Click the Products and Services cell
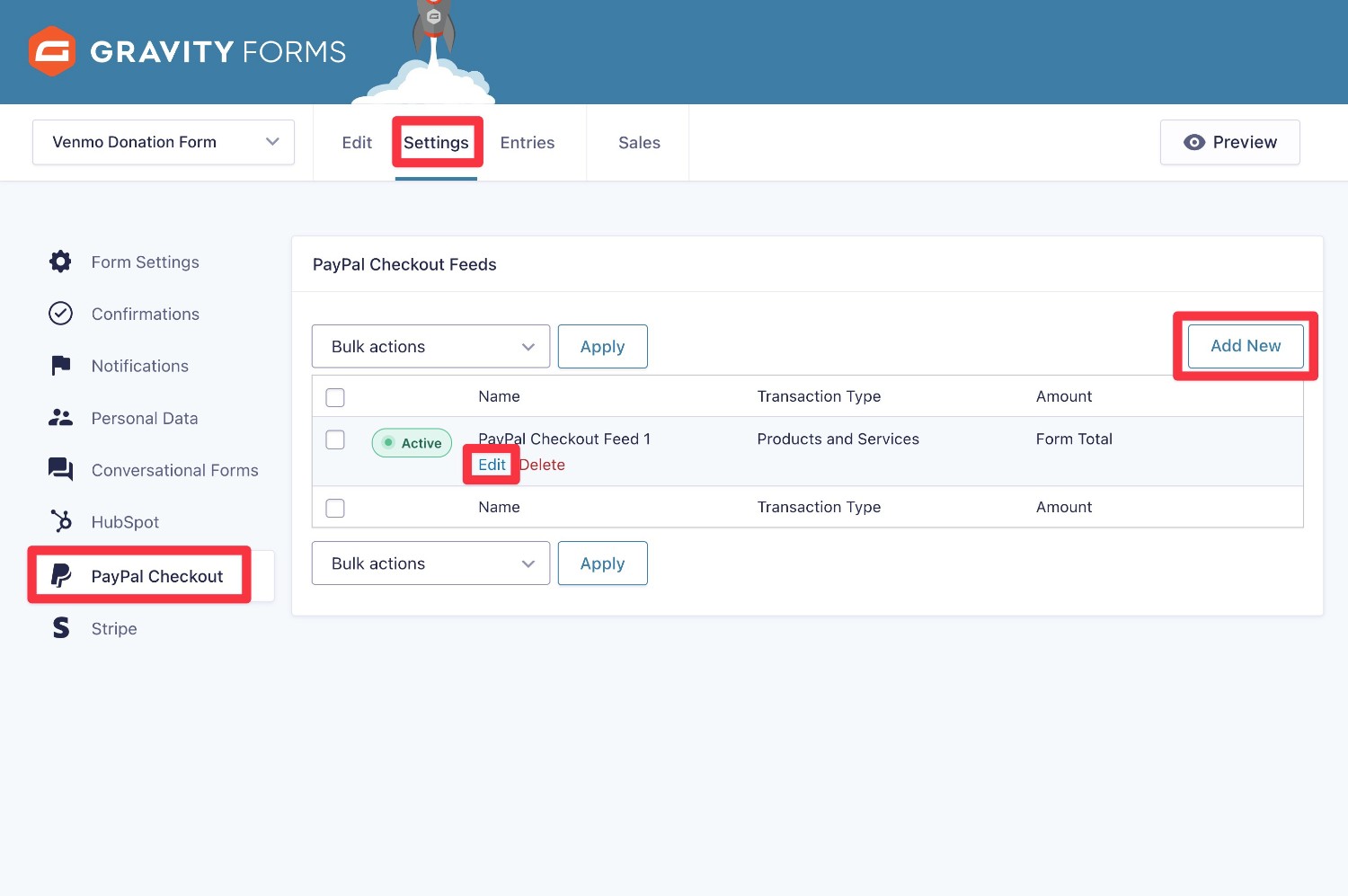The width and height of the screenshot is (1348, 896). tap(838, 439)
